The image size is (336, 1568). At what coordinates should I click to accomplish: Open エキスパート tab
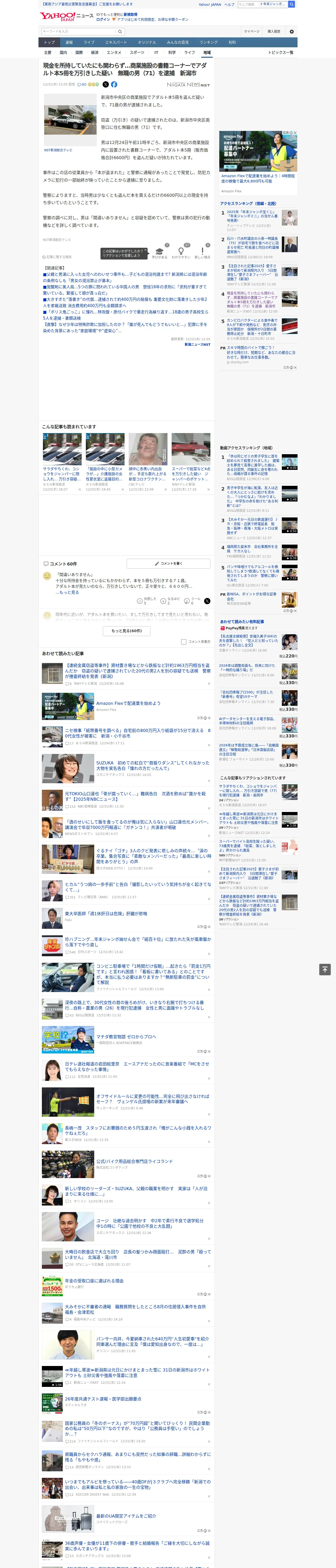[x=116, y=43]
